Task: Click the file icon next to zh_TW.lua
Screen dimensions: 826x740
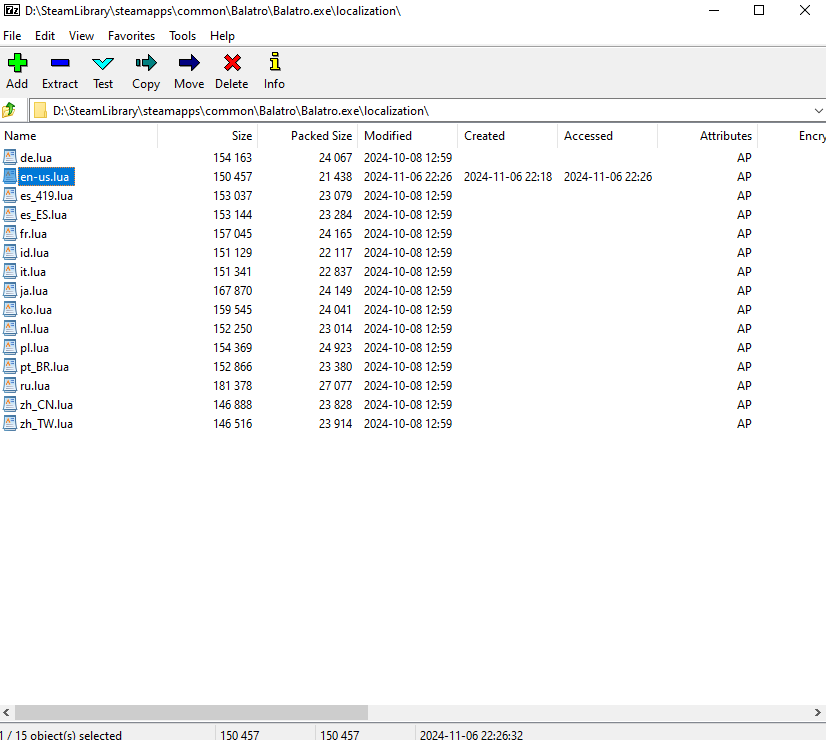Action: (9, 422)
